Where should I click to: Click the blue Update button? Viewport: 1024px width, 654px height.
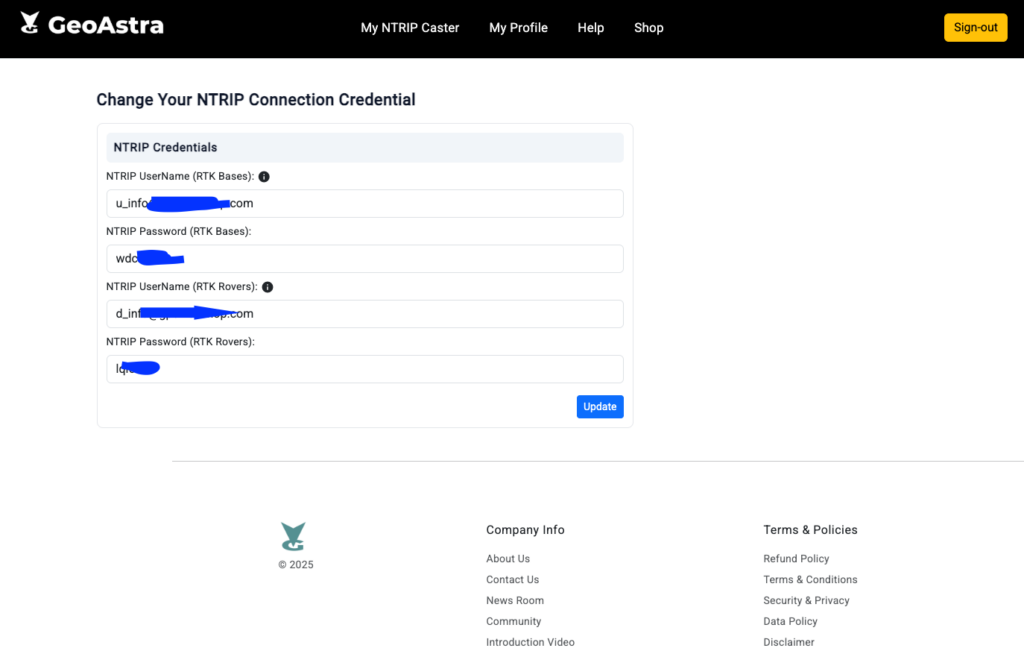point(600,407)
